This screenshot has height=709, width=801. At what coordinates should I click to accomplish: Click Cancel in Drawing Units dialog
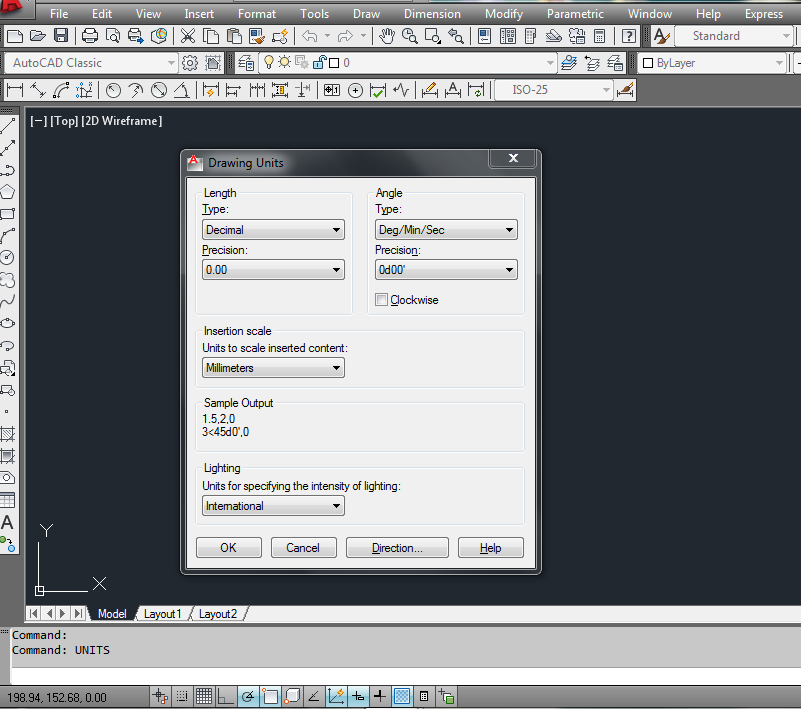click(303, 548)
